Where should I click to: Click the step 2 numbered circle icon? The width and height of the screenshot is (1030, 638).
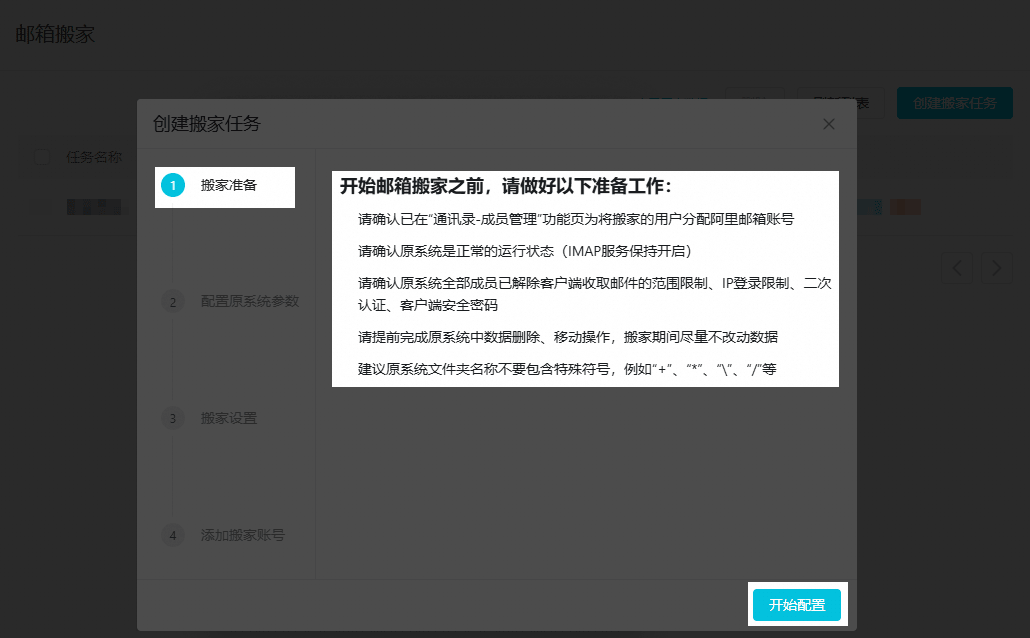[x=172, y=301]
